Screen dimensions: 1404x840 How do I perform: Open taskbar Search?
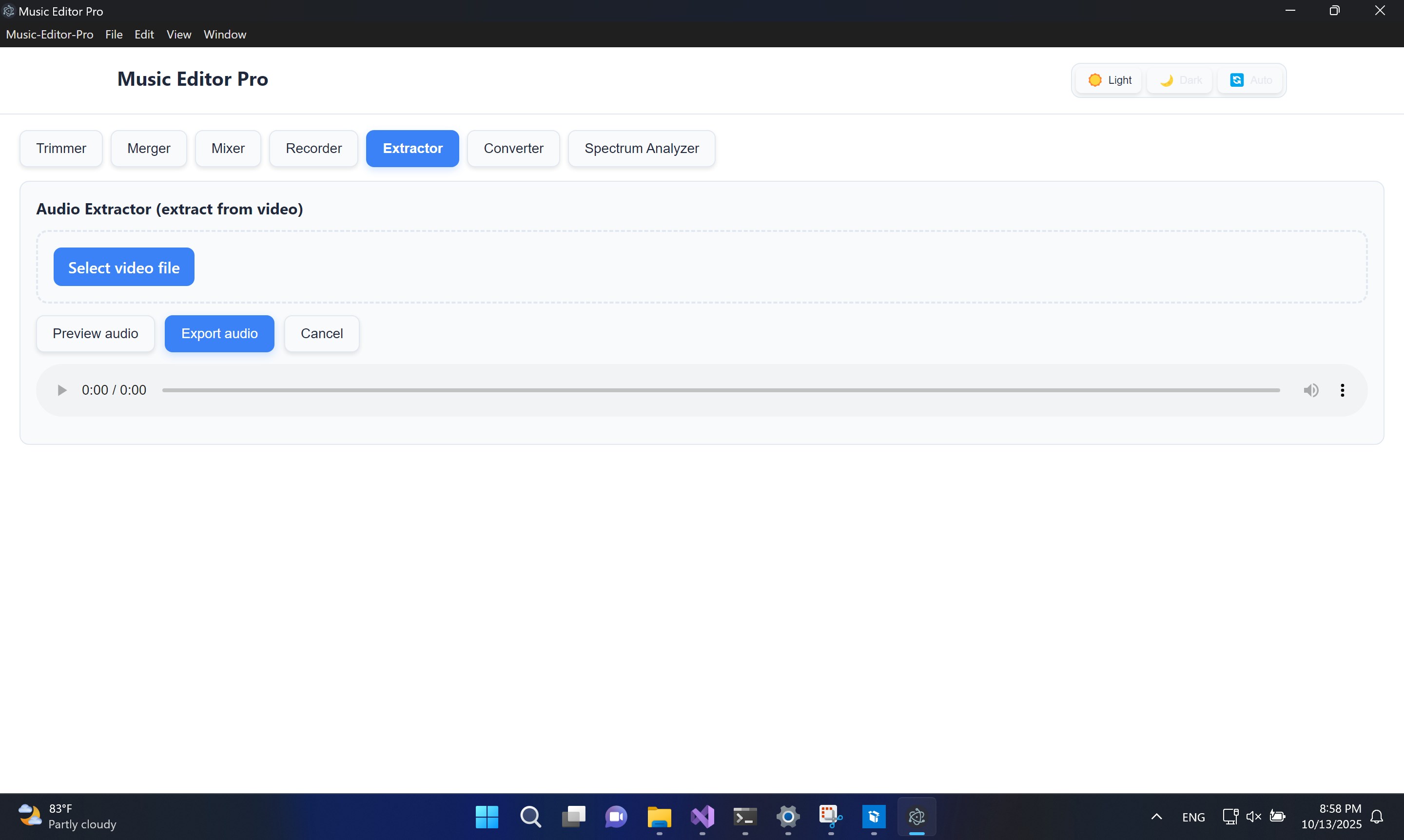530,817
